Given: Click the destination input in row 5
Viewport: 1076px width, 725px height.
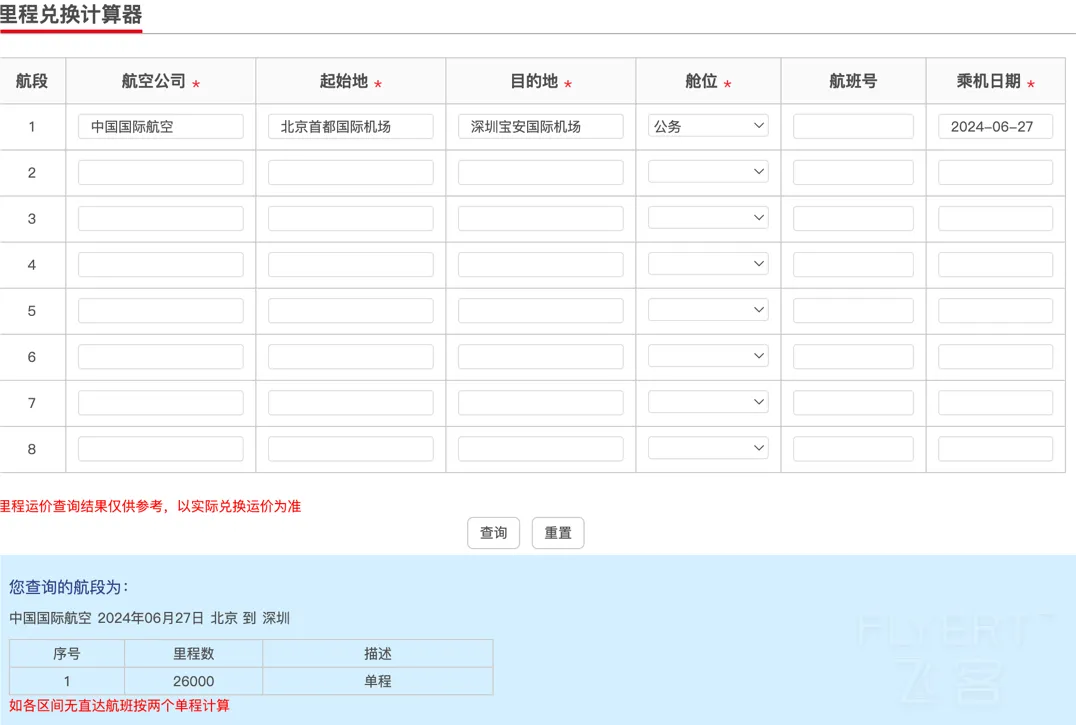Looking at the screenshot, I should click(541, 310).
